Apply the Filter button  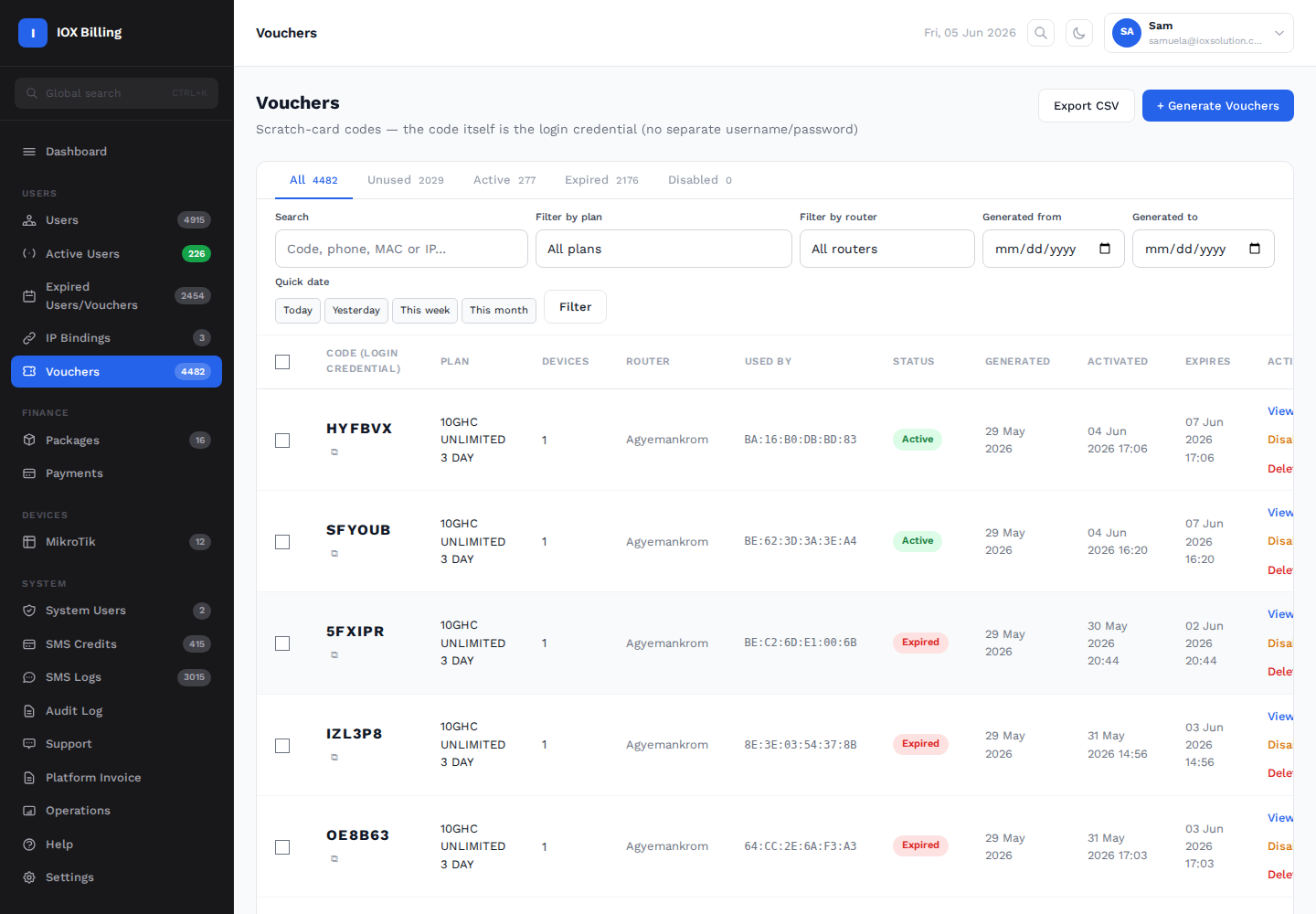click(576, 307)
